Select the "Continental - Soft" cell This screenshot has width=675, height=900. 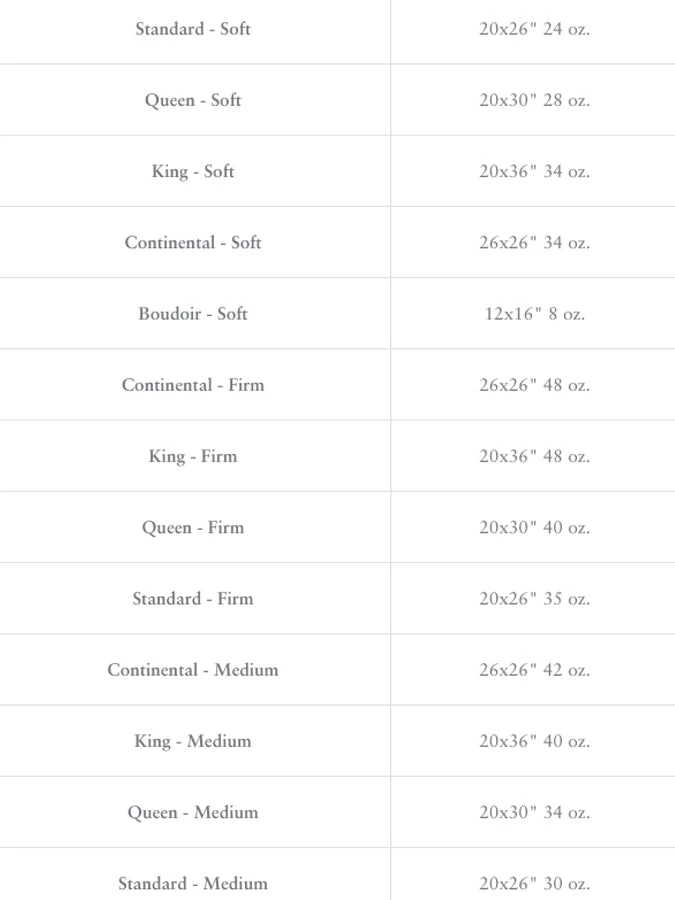(x=193, y=242)
